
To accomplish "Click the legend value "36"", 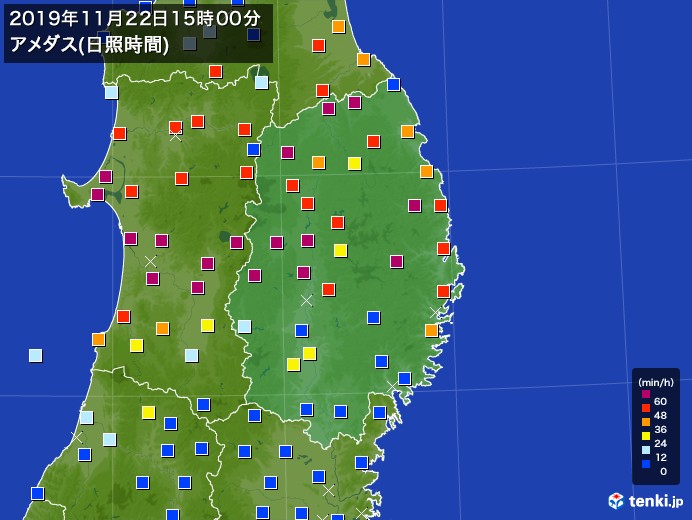I will click(x=660, y=430).
